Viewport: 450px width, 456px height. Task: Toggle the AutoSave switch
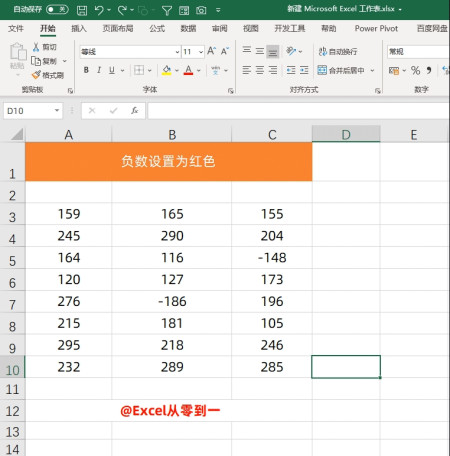[57, 9]
